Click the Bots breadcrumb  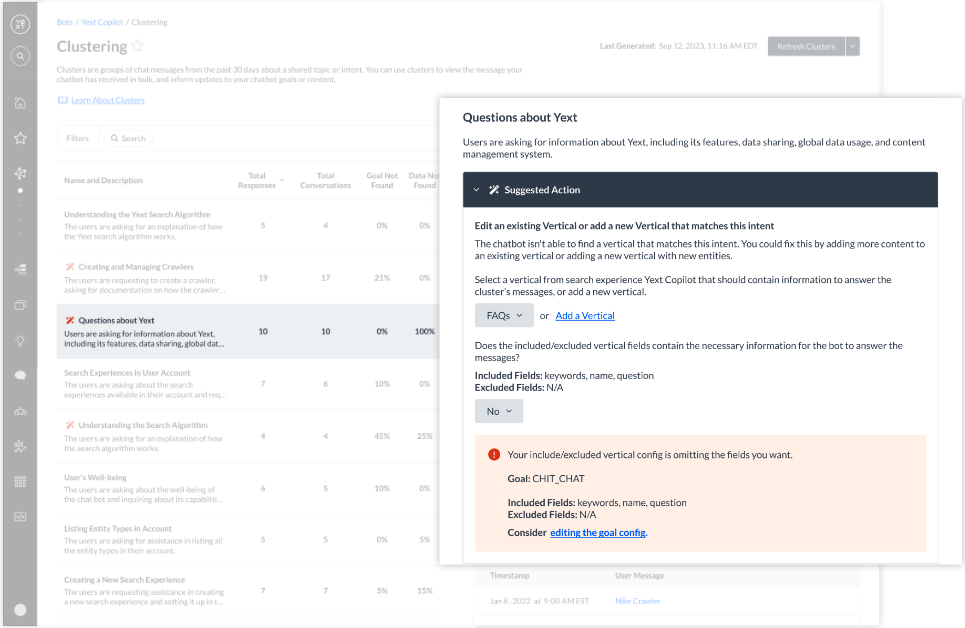pos(65,22)
